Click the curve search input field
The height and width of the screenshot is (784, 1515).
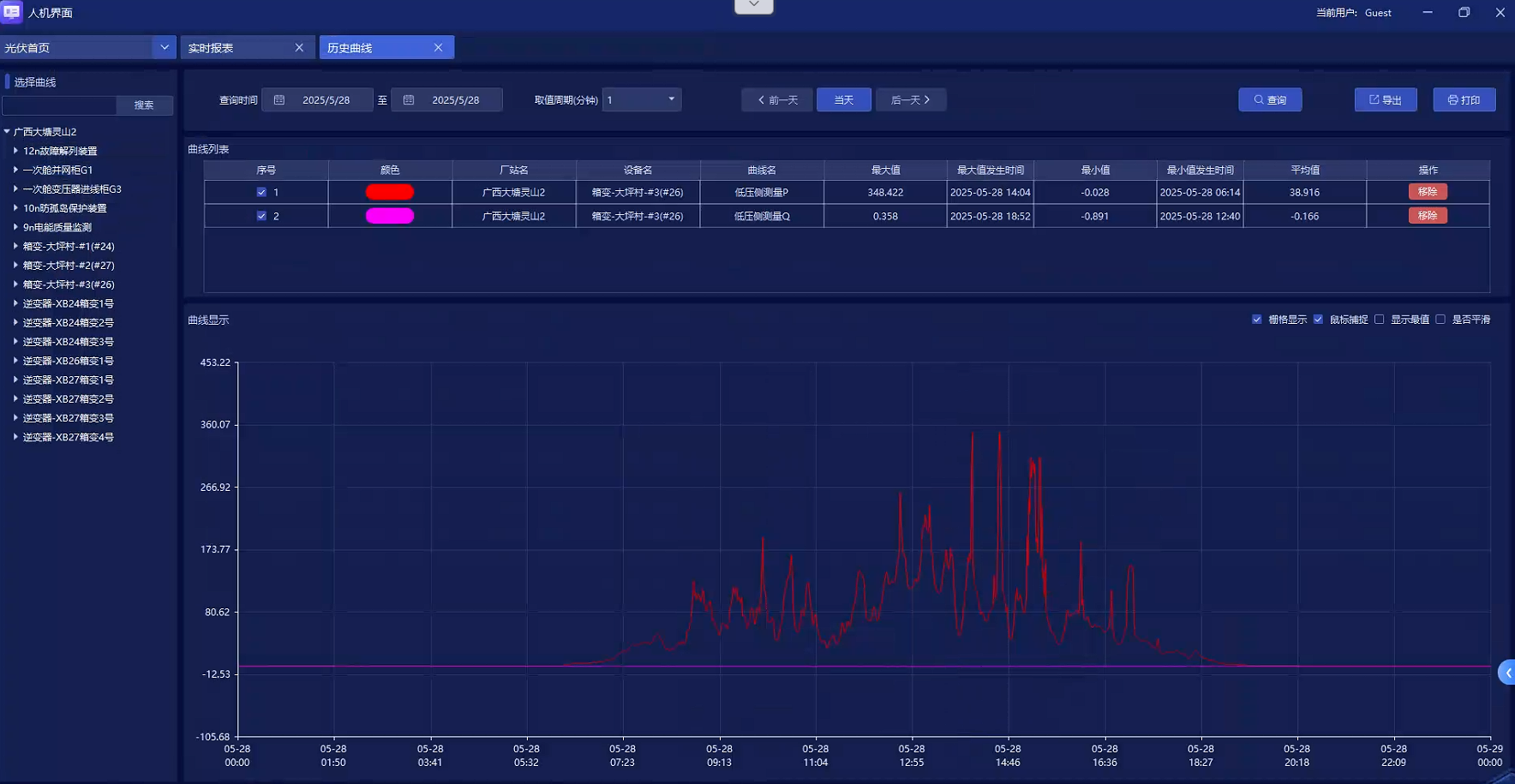[x=59, y=105]
